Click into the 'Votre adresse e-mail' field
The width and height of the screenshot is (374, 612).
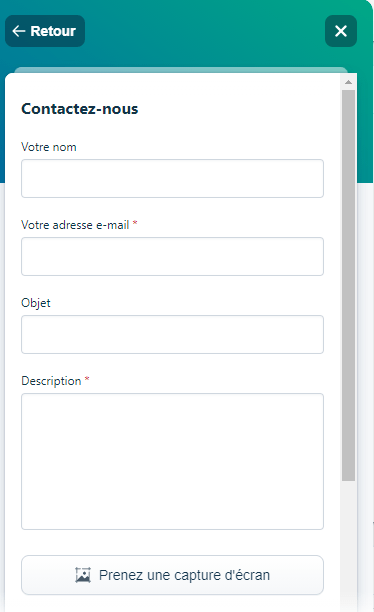[172, 256]
